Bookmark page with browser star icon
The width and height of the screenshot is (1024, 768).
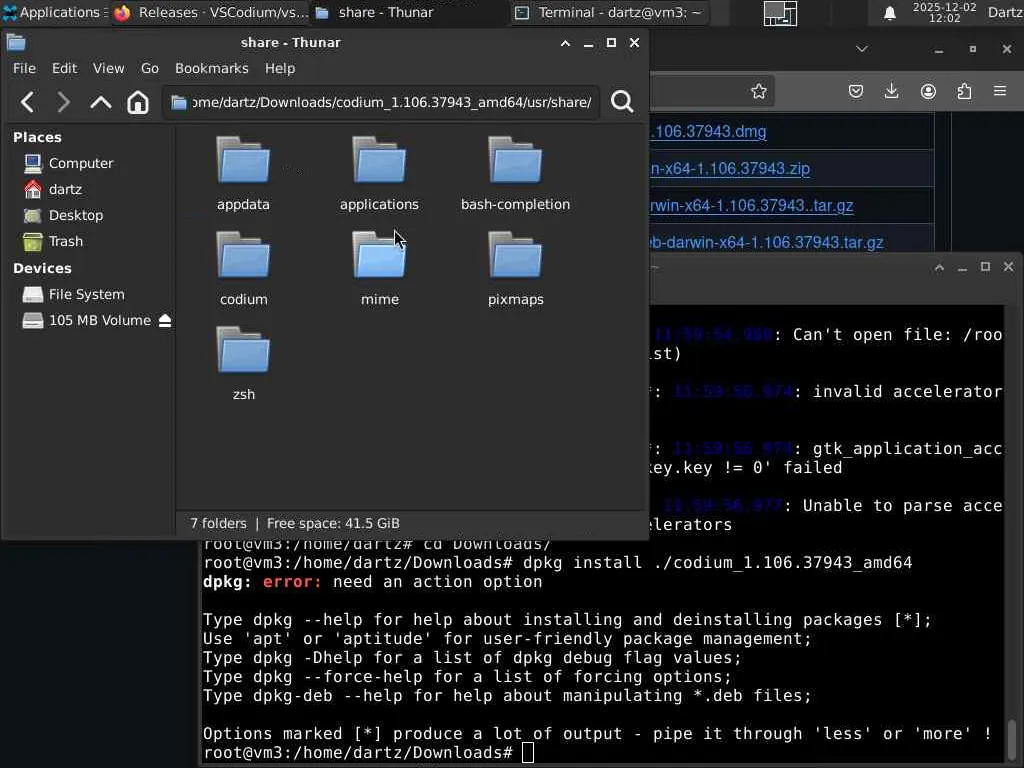pos(758,91)
